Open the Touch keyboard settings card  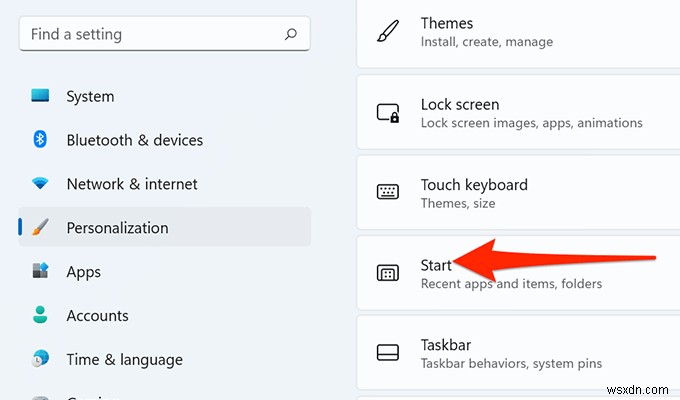pos(518,193)
